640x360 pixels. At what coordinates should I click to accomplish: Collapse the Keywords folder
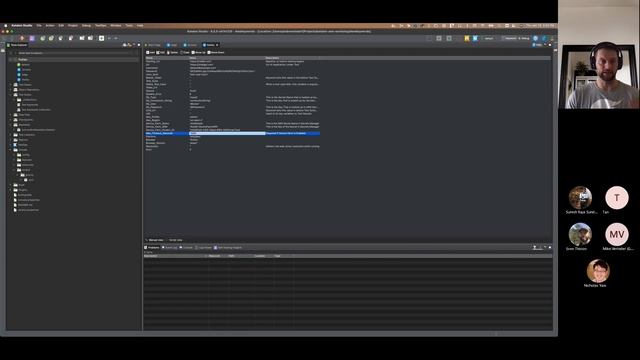point(11,125)
